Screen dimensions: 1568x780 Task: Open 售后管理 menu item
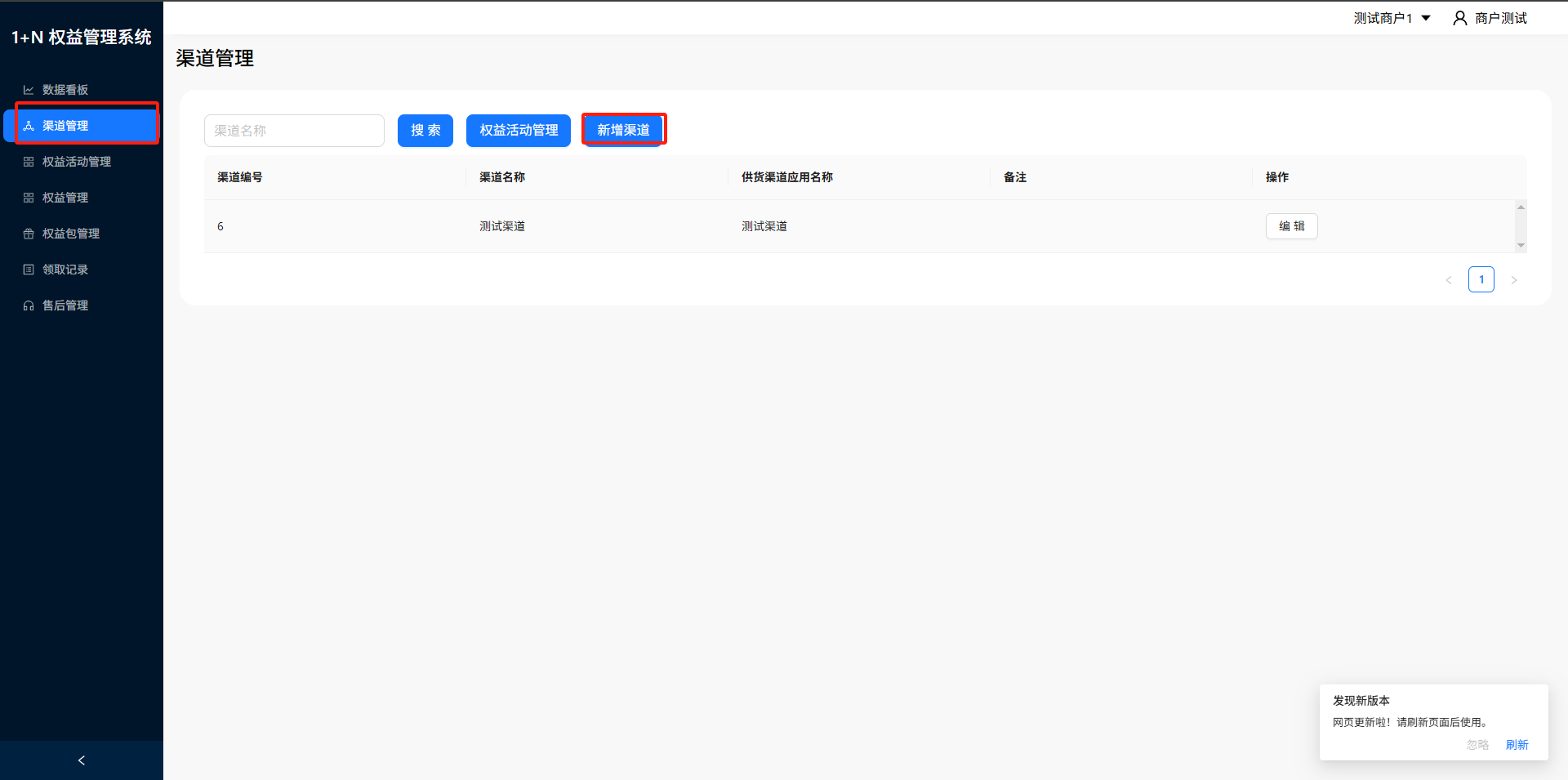[x=65, y=305]
